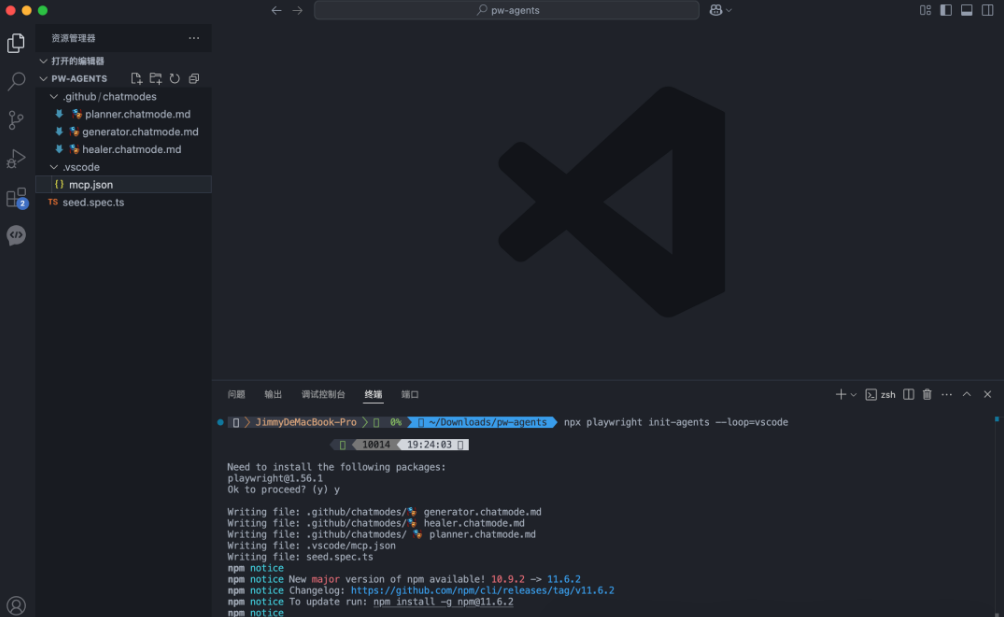Viewport: 1004px width, 617px height.
Task: Open terminal panel more actions
Action: pyautogui.click(x=946, y=394)
